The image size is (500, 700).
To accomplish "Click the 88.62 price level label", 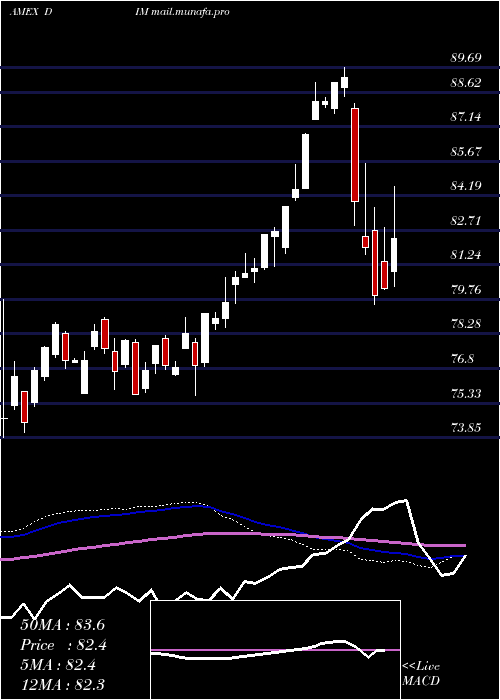I will [x=466, y=83].
